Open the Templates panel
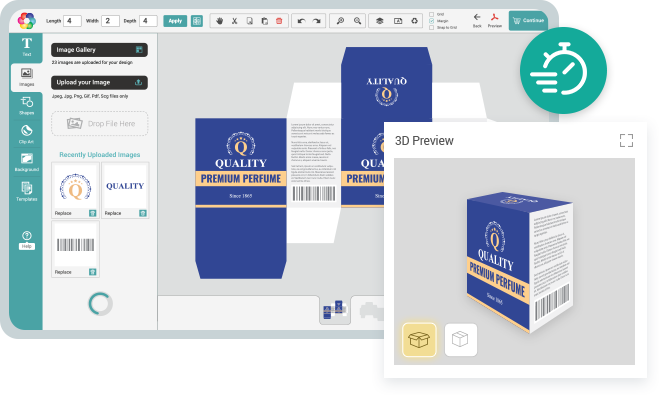This screenshot has height=395, width=659. click(26, 191)
